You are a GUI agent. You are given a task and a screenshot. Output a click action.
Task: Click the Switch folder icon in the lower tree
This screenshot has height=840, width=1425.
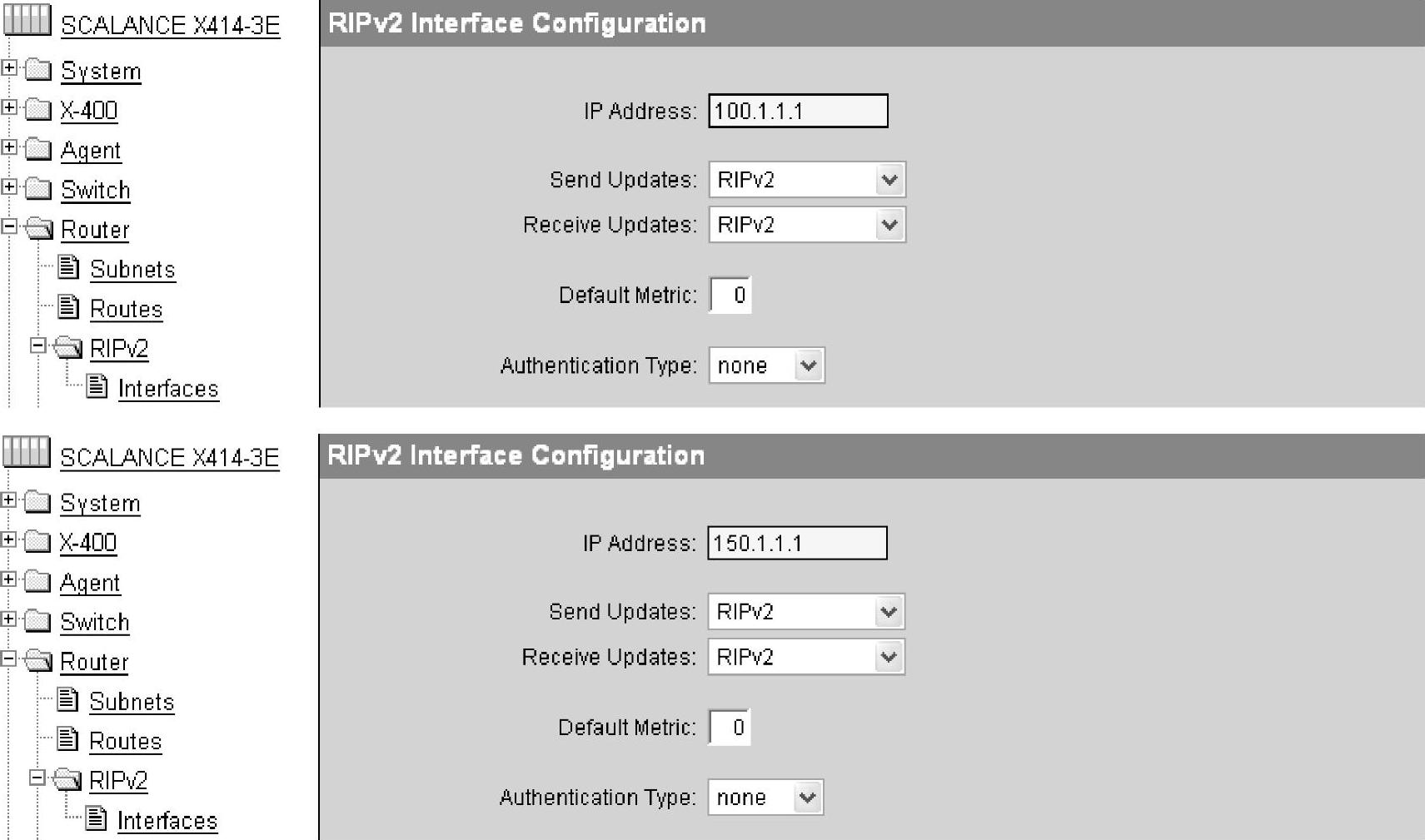37,622
